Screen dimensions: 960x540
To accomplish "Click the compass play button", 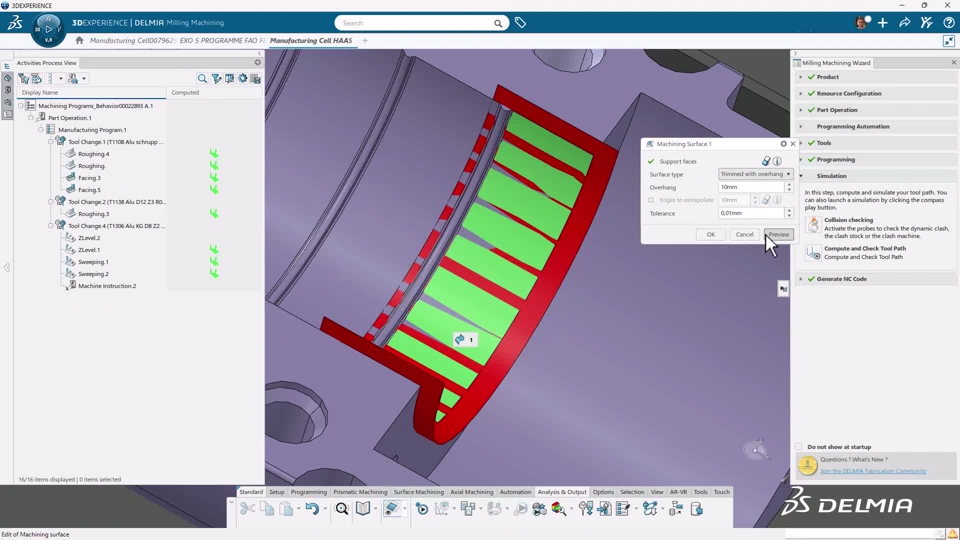I will (48, 29).
